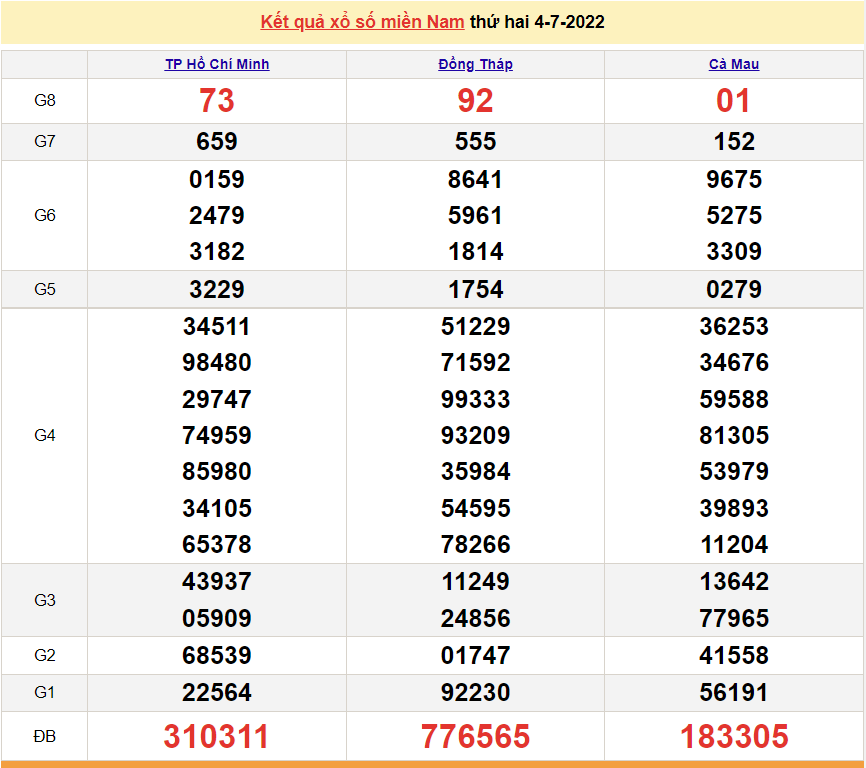Click the G6 number 9675
Screen dimensions: 866x768
[x=734, y=180]
